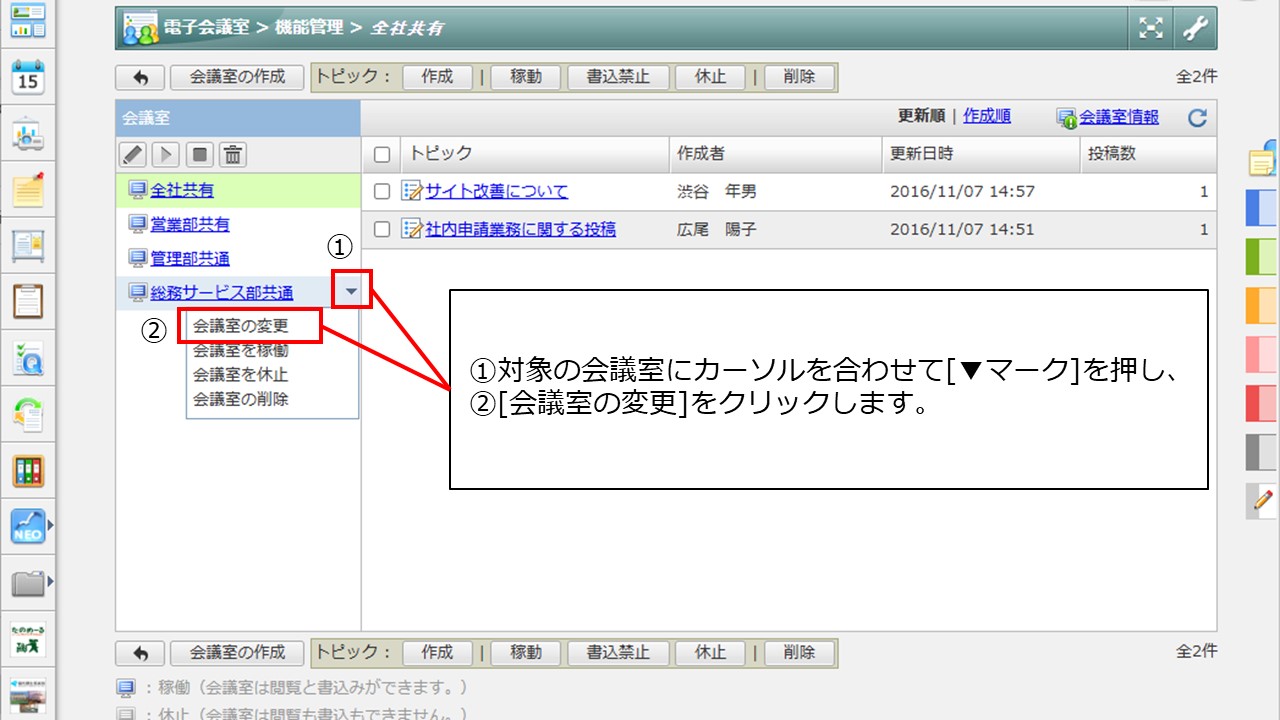The image size is (1280, 720).
Task: Click the red color swatch on right edge
Action: 1260,402
